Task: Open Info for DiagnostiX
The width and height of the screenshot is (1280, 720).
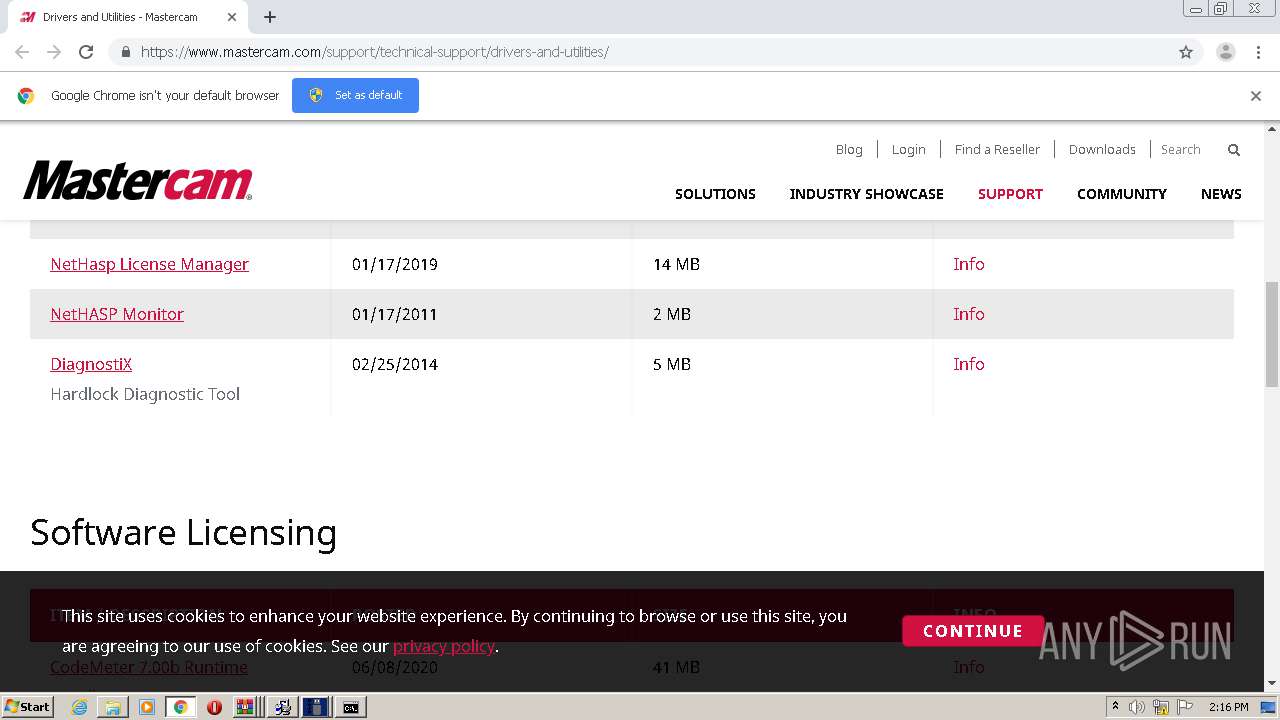Action: (x=969, y=364)
